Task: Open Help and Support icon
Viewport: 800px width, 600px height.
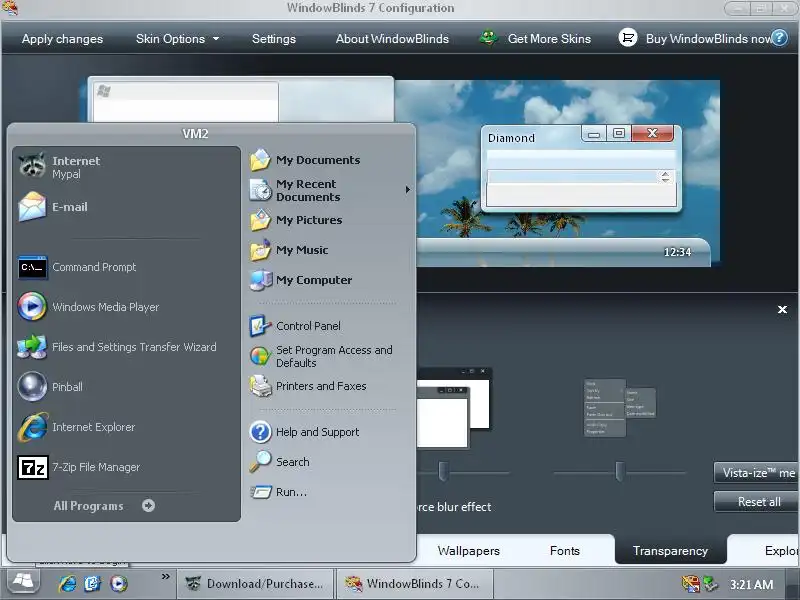Action: (260, 432)
